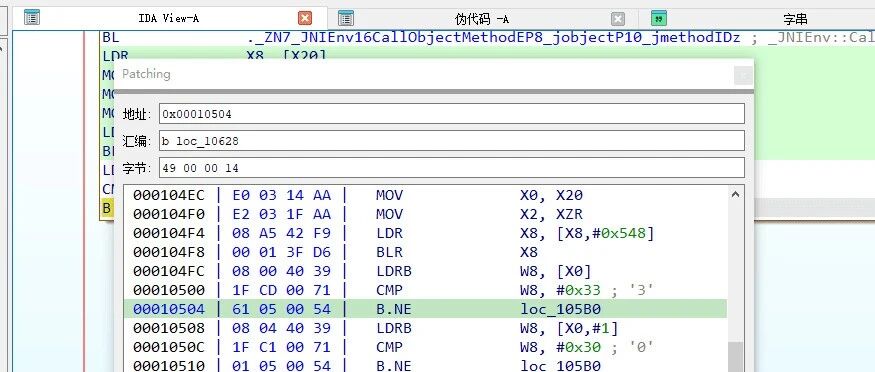Click bytes 'E0 03 14 AA' in the listing
The height and width of the screenshot is (372, 875).
(281, 195)
